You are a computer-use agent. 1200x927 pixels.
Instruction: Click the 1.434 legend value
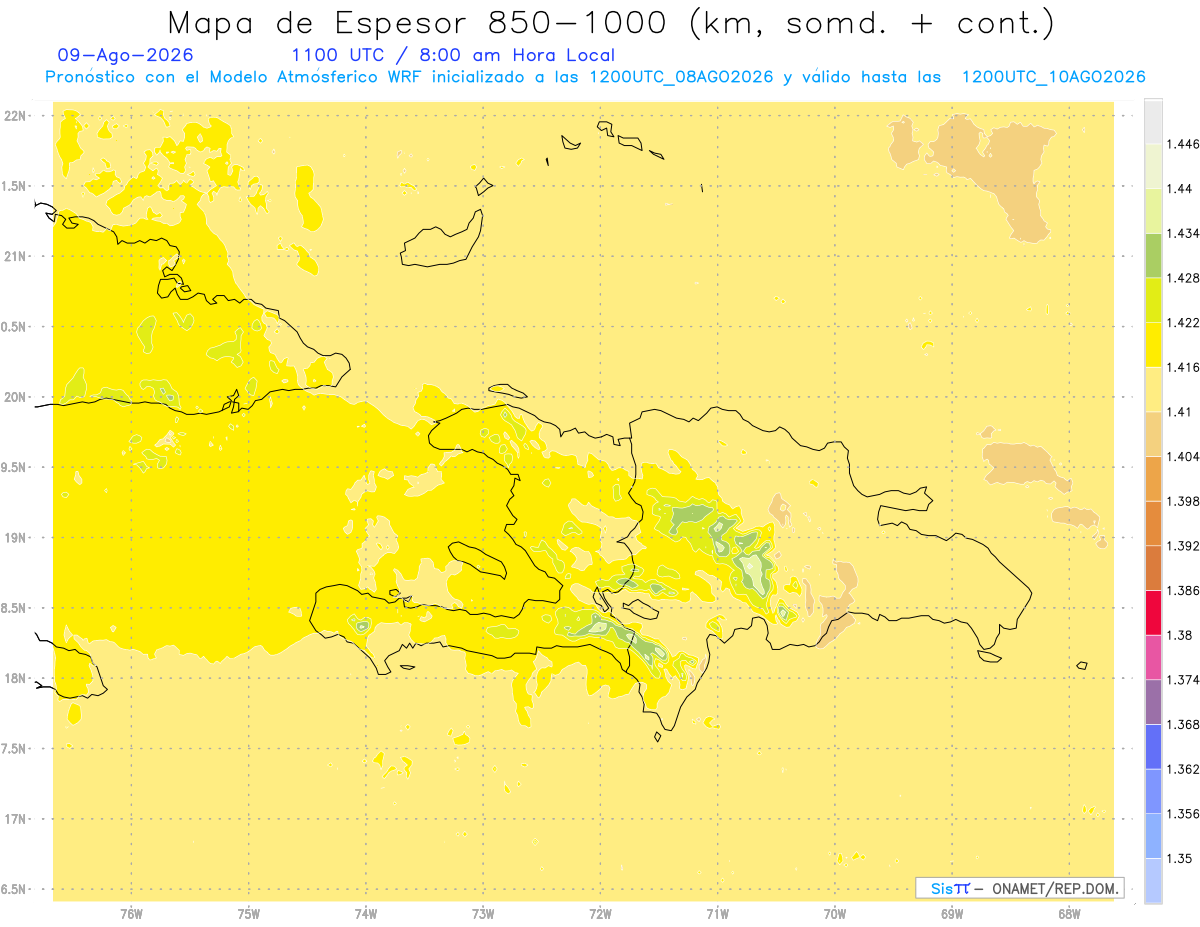1183,233
